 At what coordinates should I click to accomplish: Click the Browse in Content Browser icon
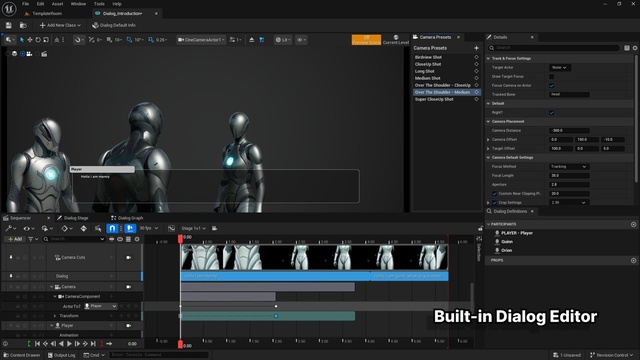tap(23, 25)
